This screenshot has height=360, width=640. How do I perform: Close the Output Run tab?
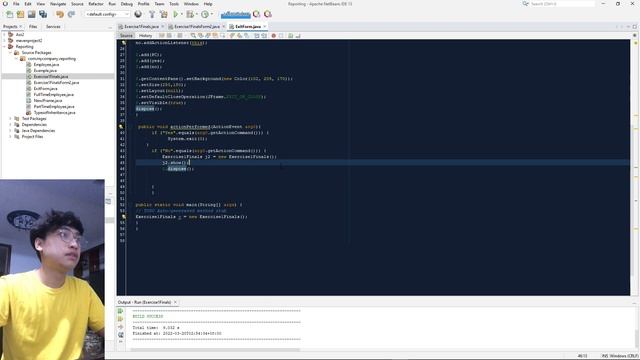coord(176,302)
